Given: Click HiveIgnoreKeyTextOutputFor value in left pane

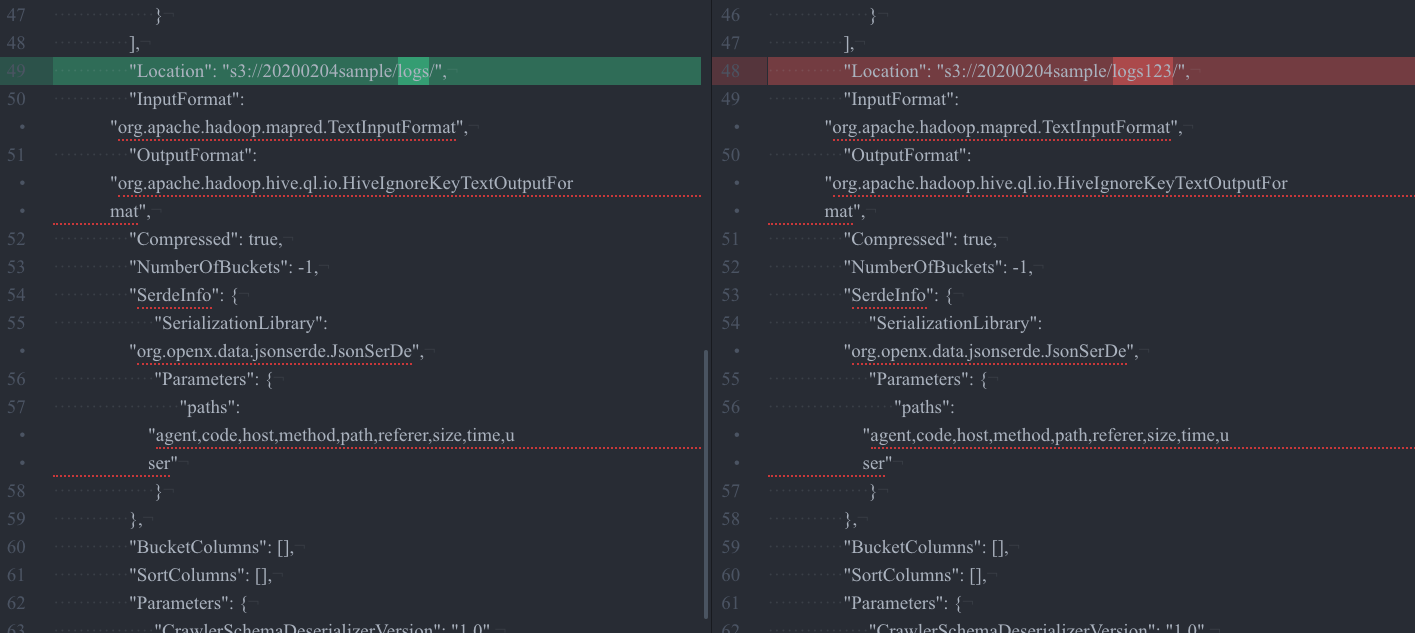Looking at the screenshot, I should (342, 183).
